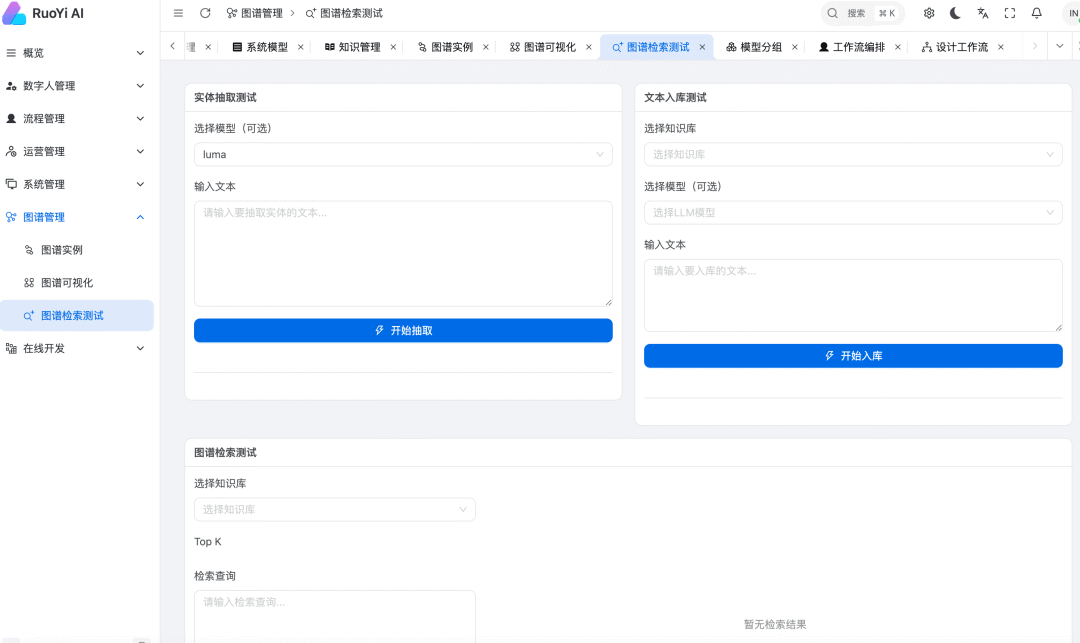
Task: Open 图谱可视化 in the sidebar
Action: point(66,283)
